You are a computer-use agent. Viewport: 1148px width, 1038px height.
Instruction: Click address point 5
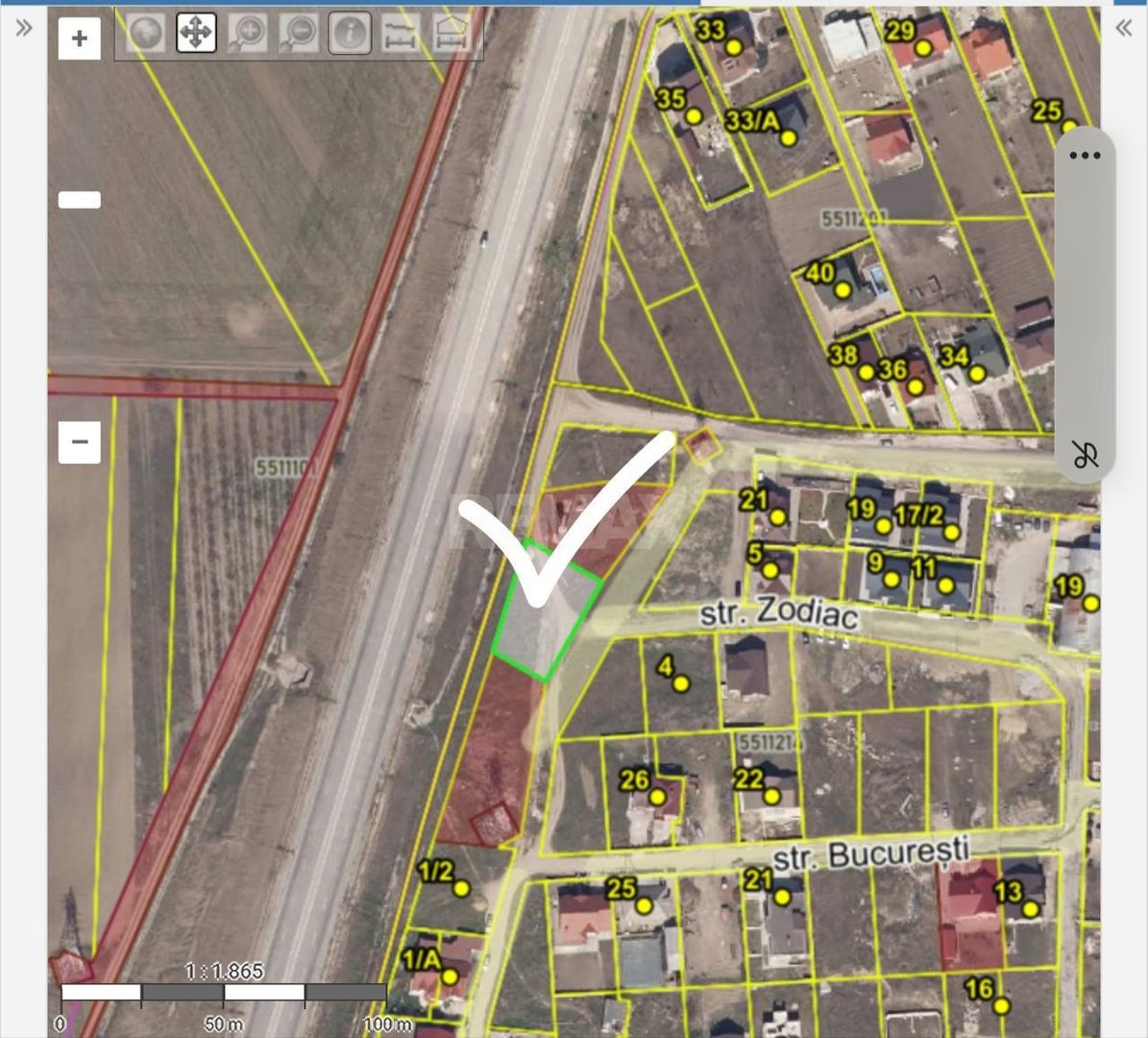pos(769,570)
